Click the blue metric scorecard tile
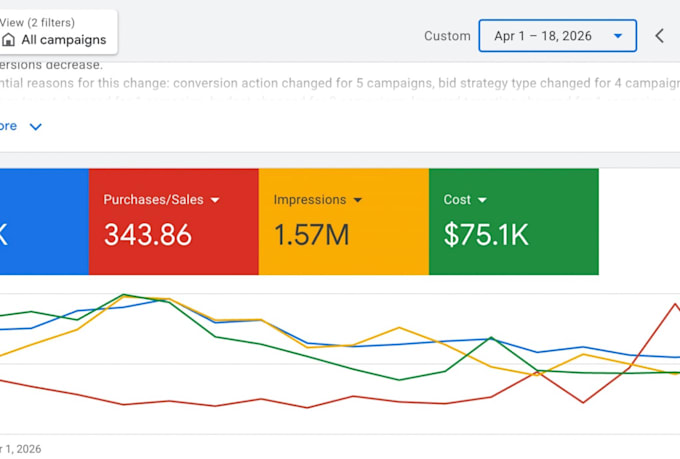 point(44,222)
